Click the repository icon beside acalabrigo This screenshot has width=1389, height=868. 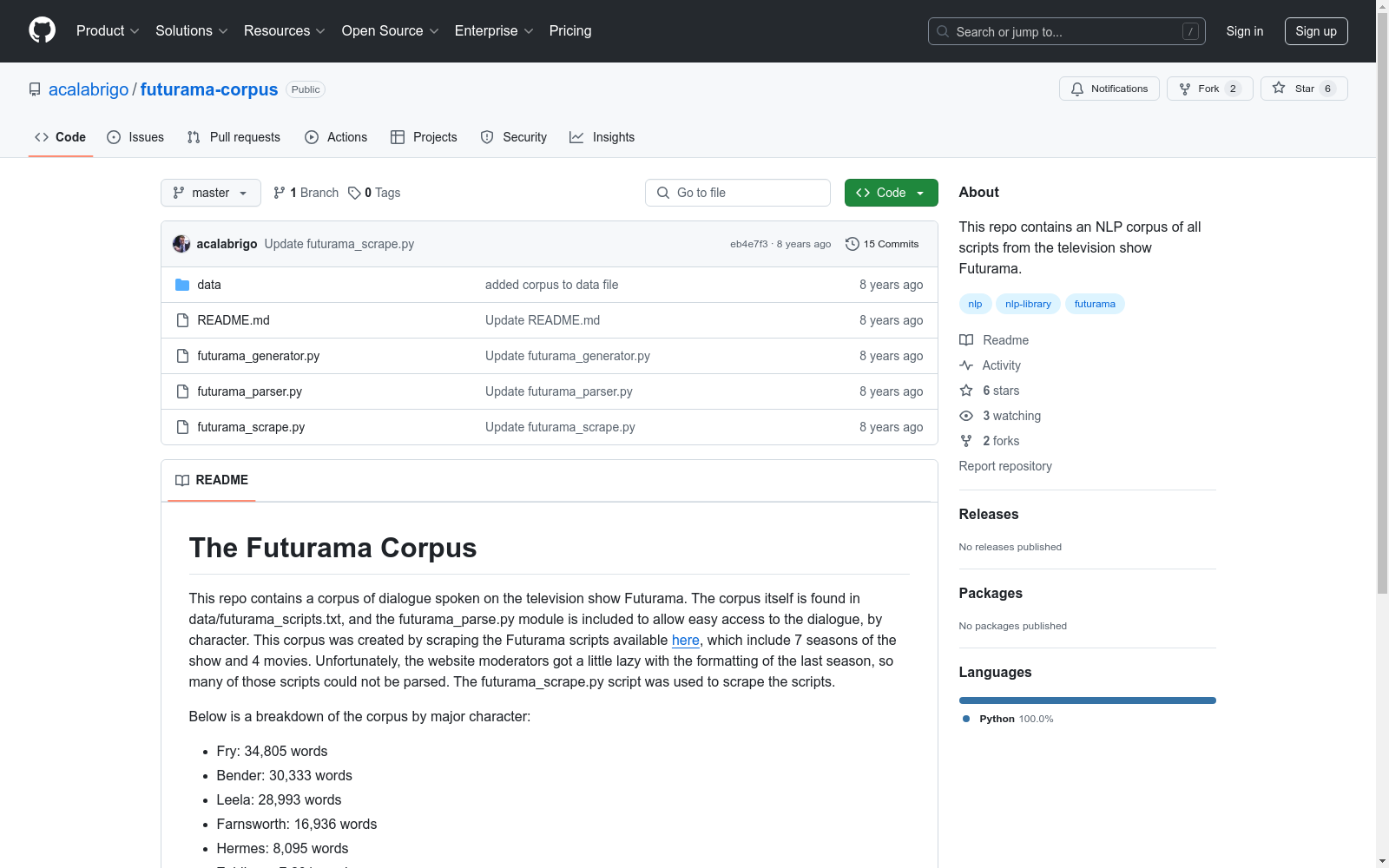[x=35, y=89]
